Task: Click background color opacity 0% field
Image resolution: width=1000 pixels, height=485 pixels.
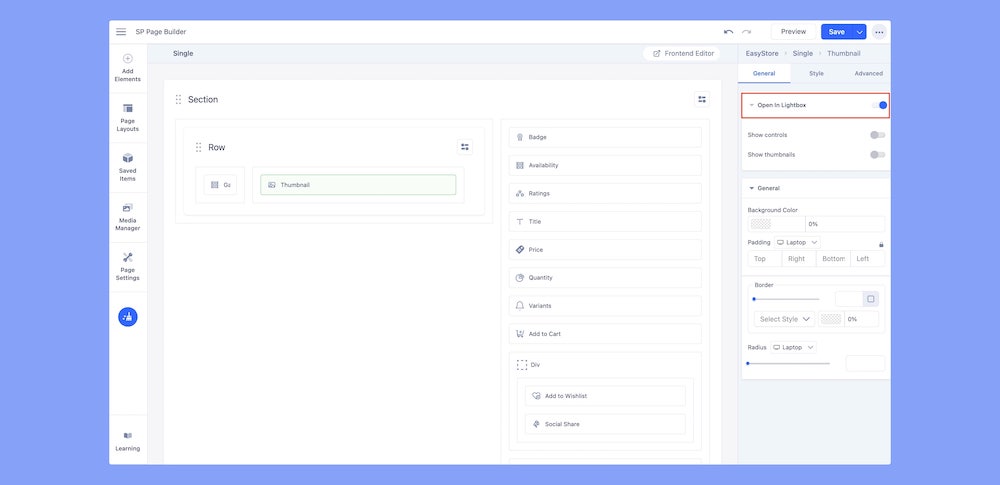Action: click(x=845, y=224)
